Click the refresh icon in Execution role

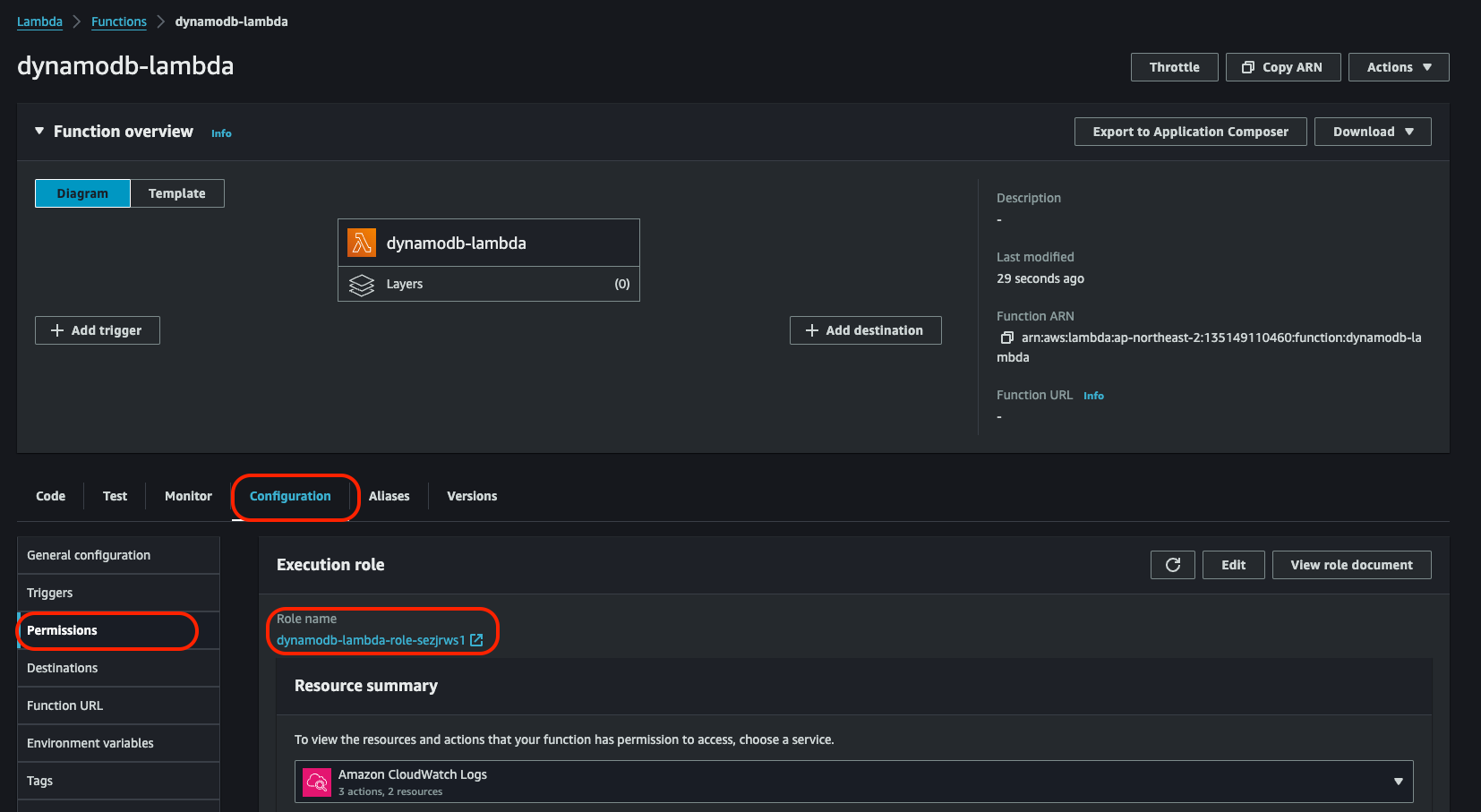point(1173,565)
